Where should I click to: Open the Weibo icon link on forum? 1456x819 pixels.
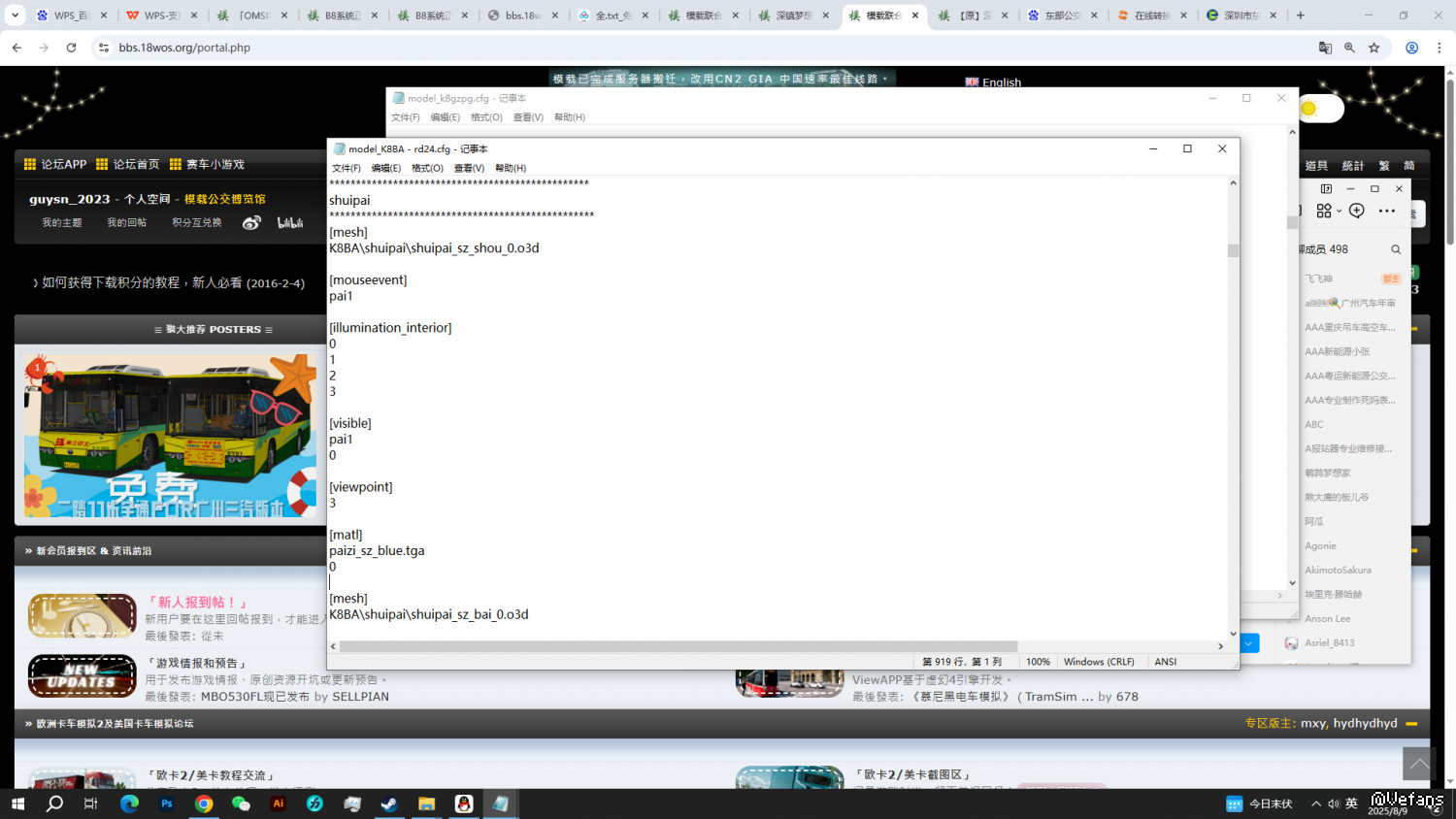[251, 222]
